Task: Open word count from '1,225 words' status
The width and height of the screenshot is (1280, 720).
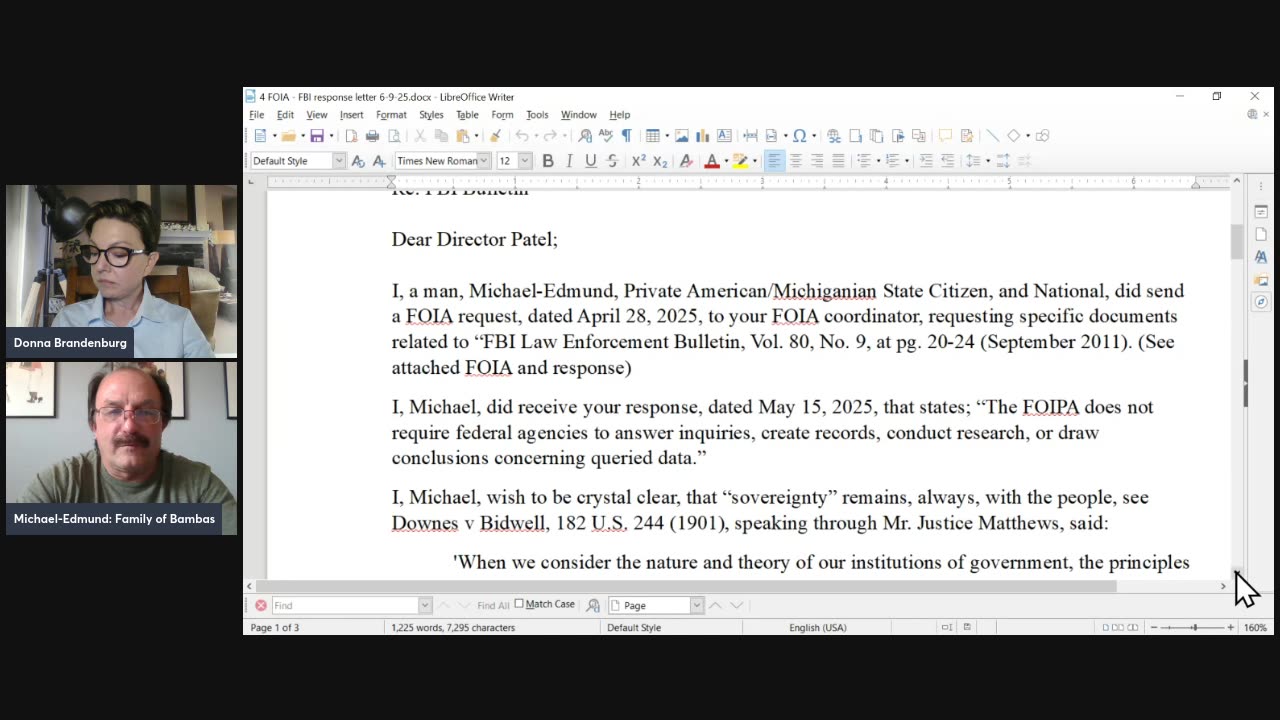Action: [453, 628]
